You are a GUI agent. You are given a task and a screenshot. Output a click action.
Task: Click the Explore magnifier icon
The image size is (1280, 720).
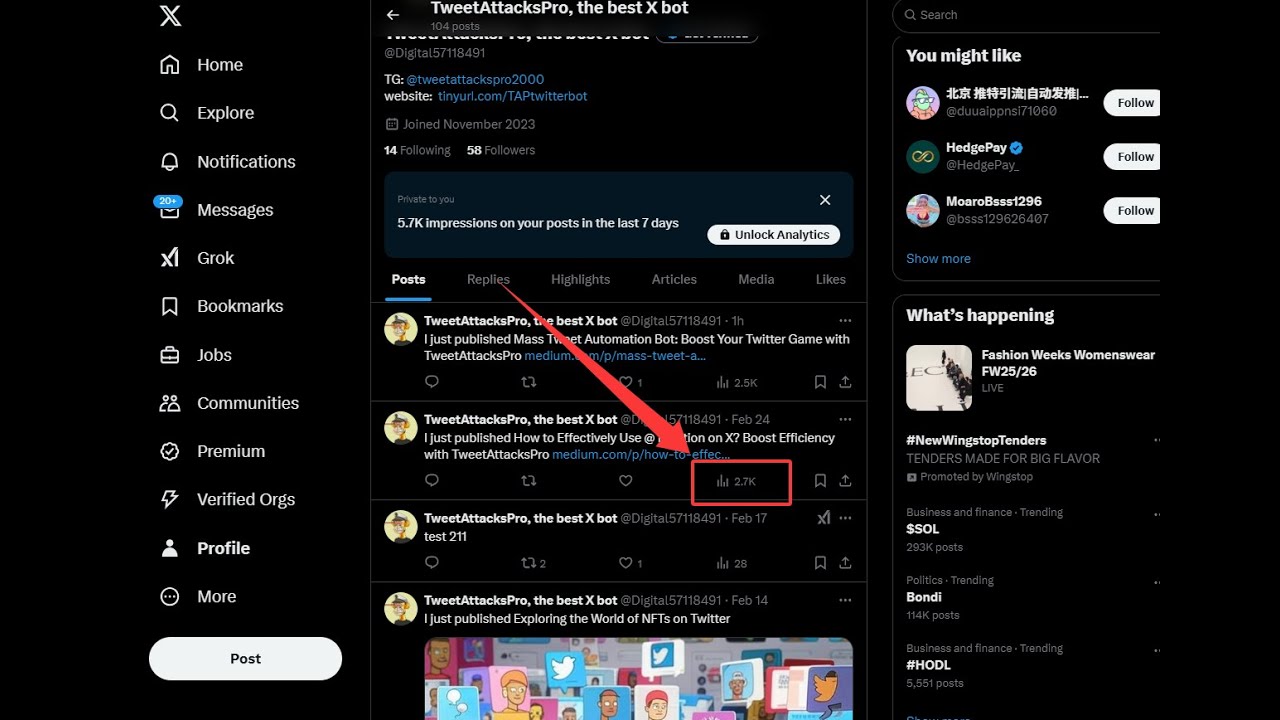coord(170,113)
